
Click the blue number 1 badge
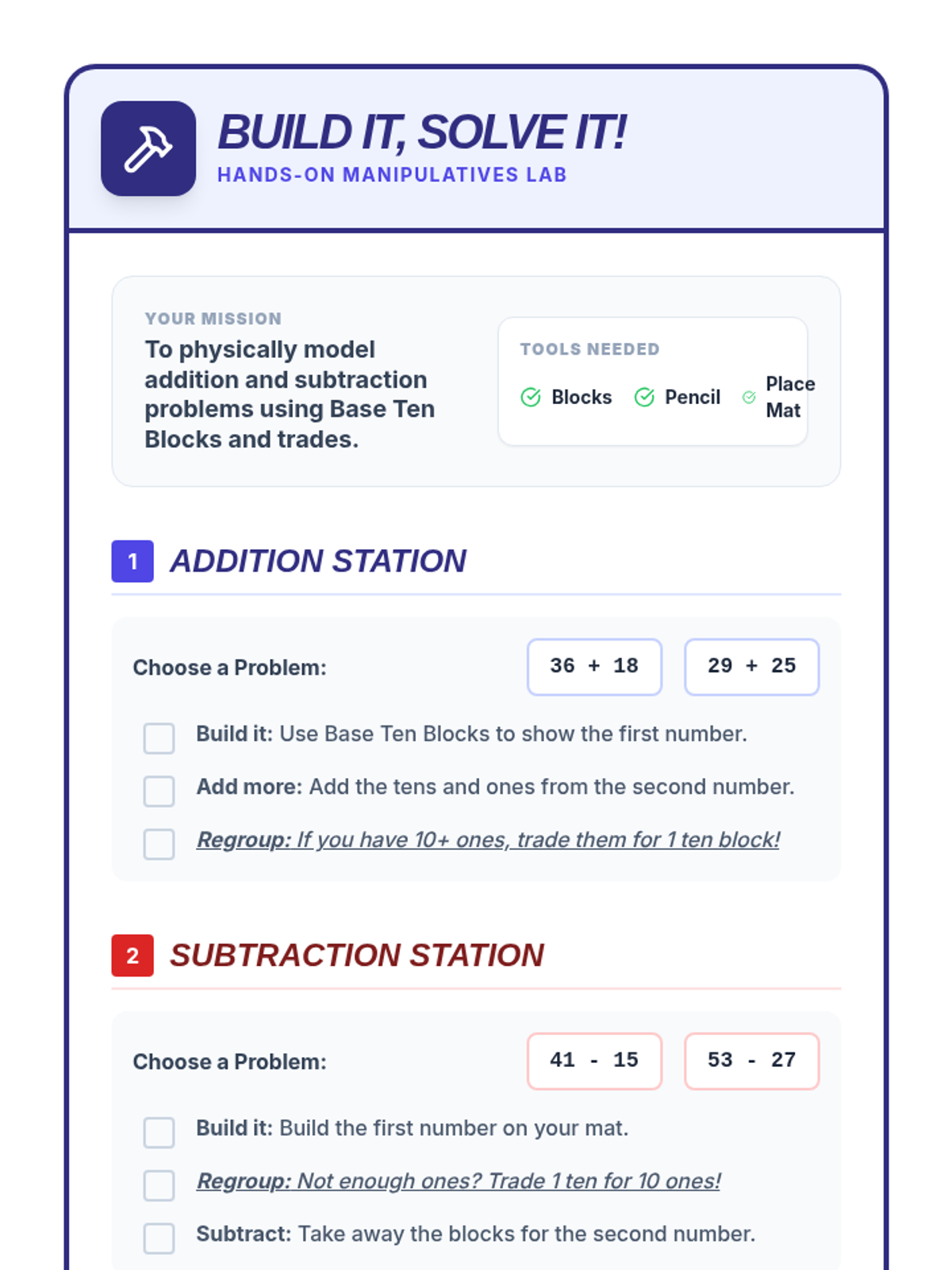(x=132, y=561)
